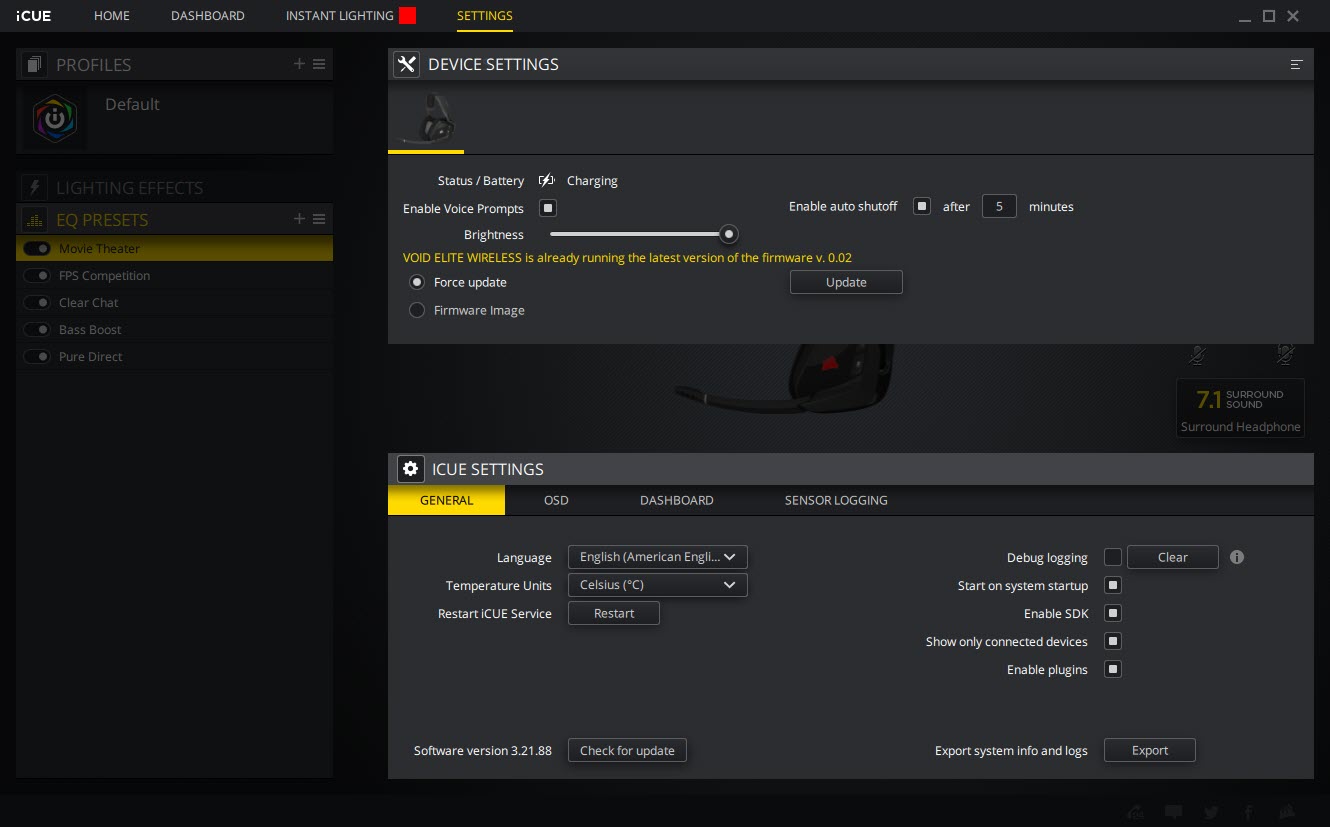Click the Lighting Effects section header
Screen dimensions: 1330x827
tap(175, 188)
